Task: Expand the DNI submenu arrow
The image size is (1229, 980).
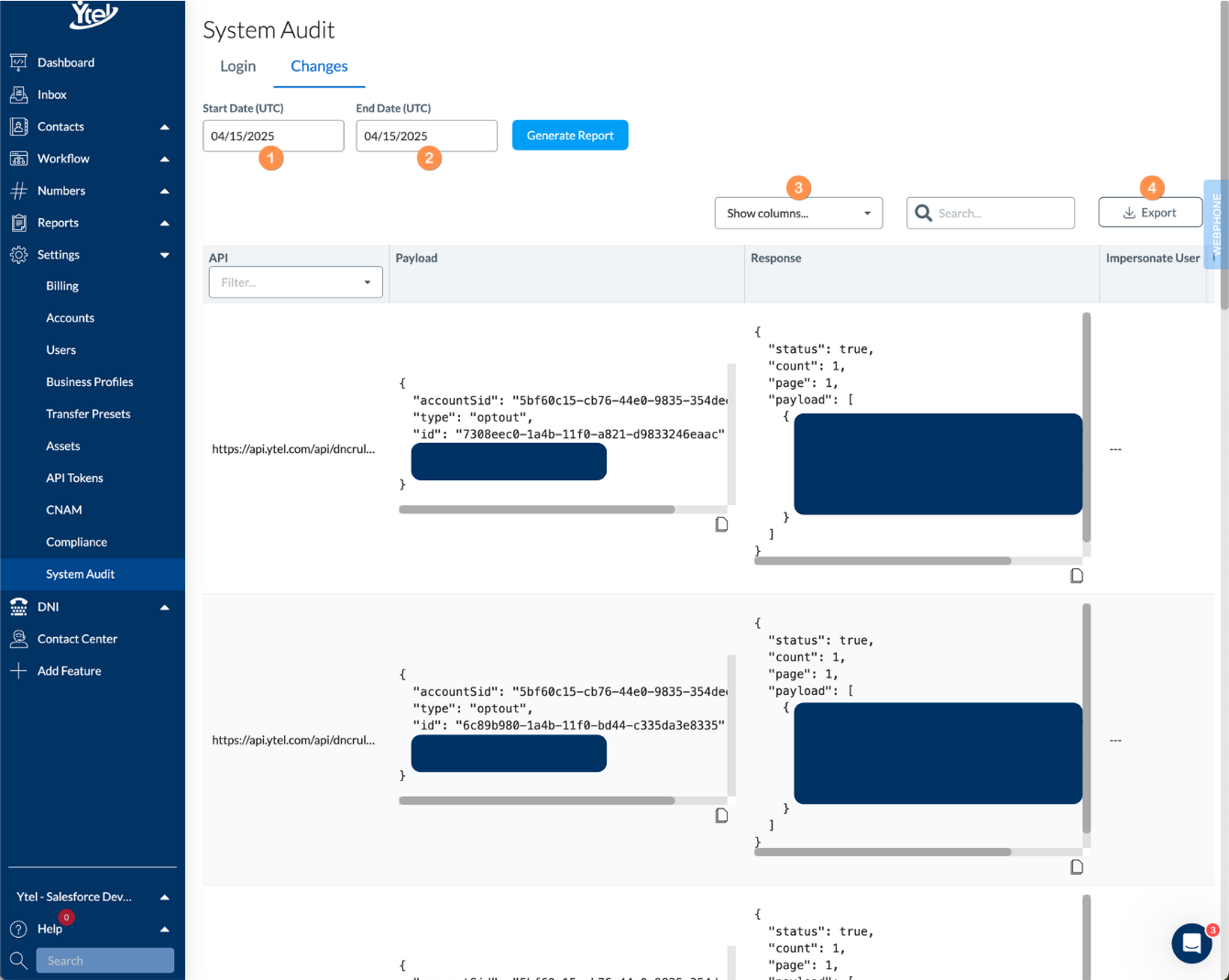Action: (165, 607)
